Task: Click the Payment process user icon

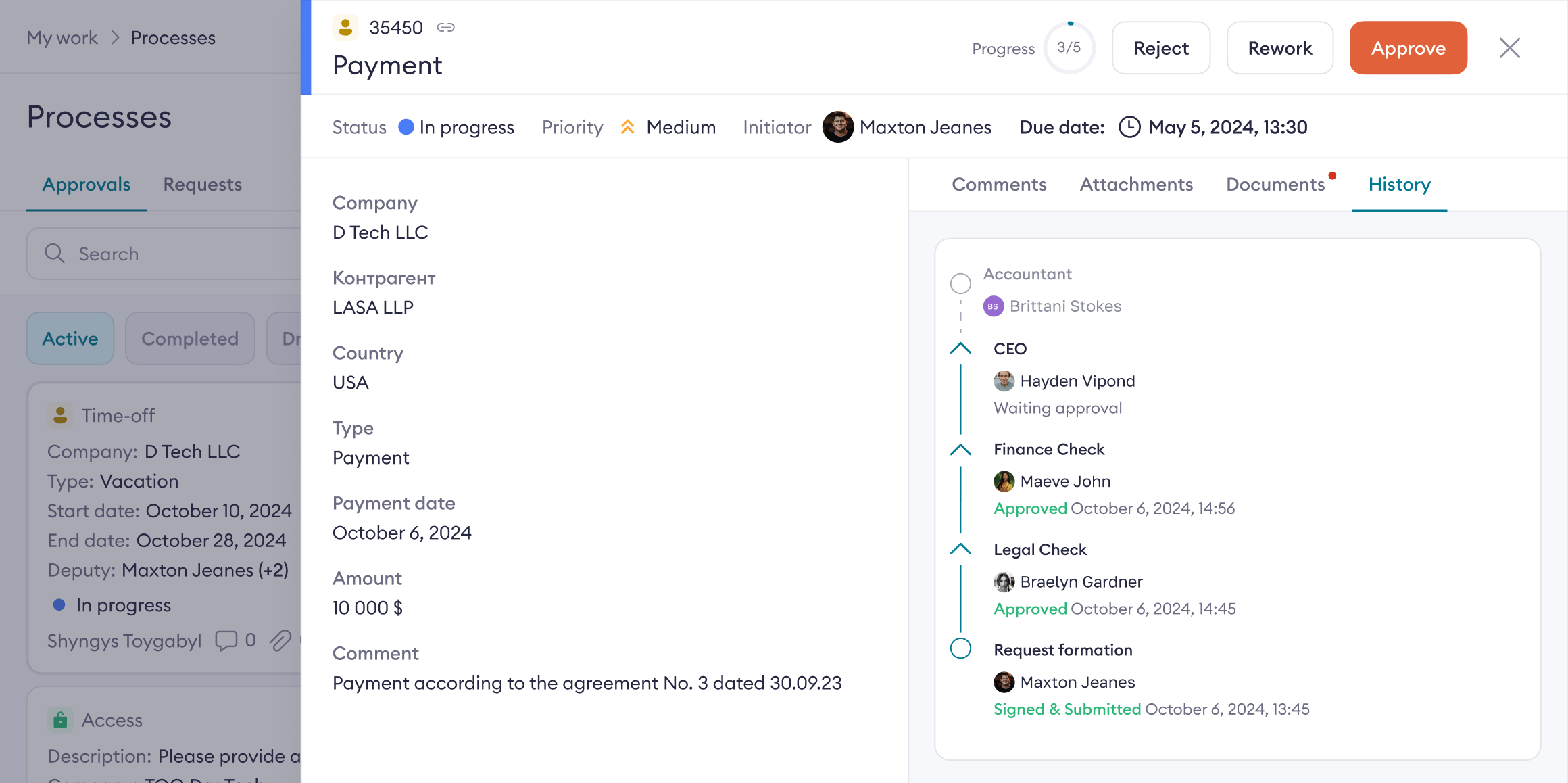Action: tap(345, 28)
